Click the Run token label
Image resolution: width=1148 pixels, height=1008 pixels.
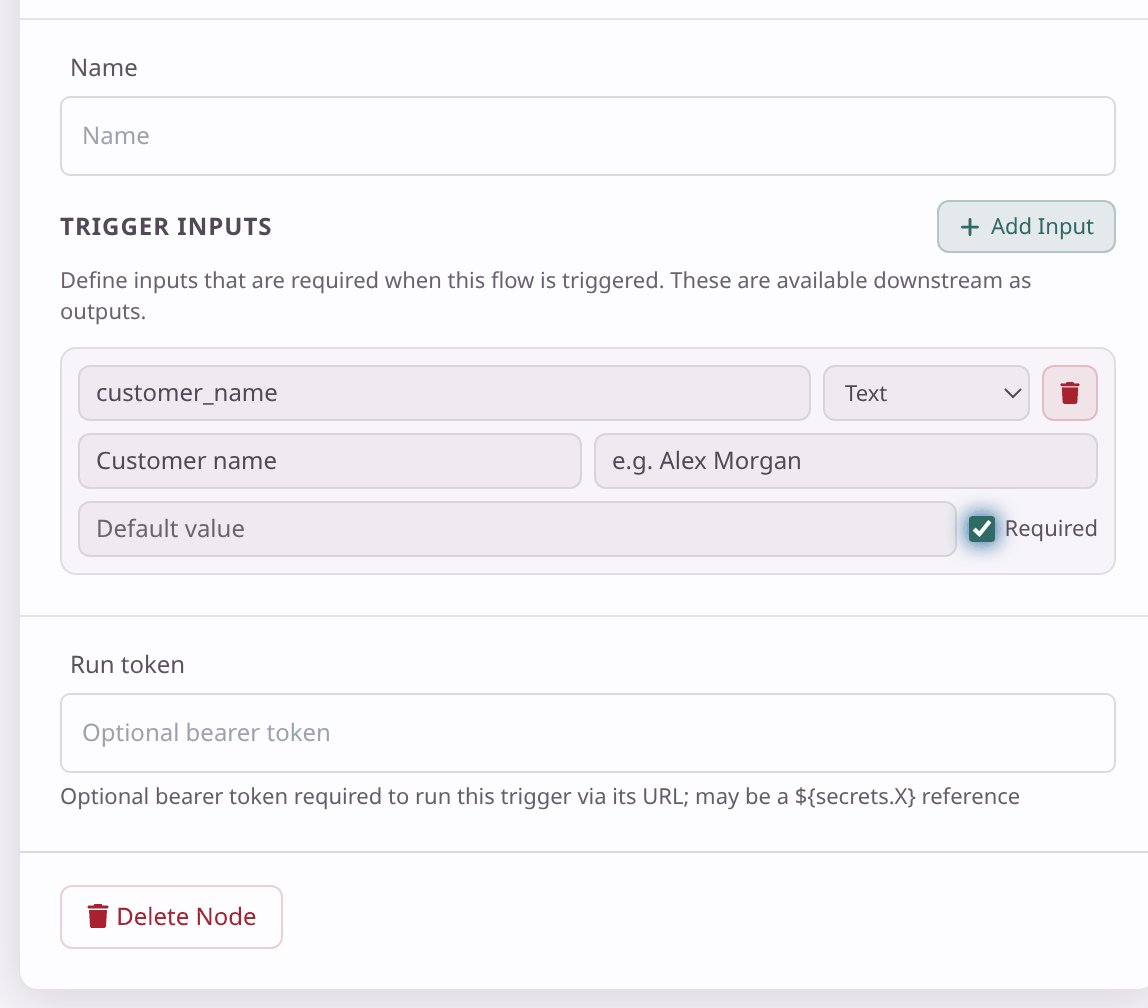click(x=127, y=665)
